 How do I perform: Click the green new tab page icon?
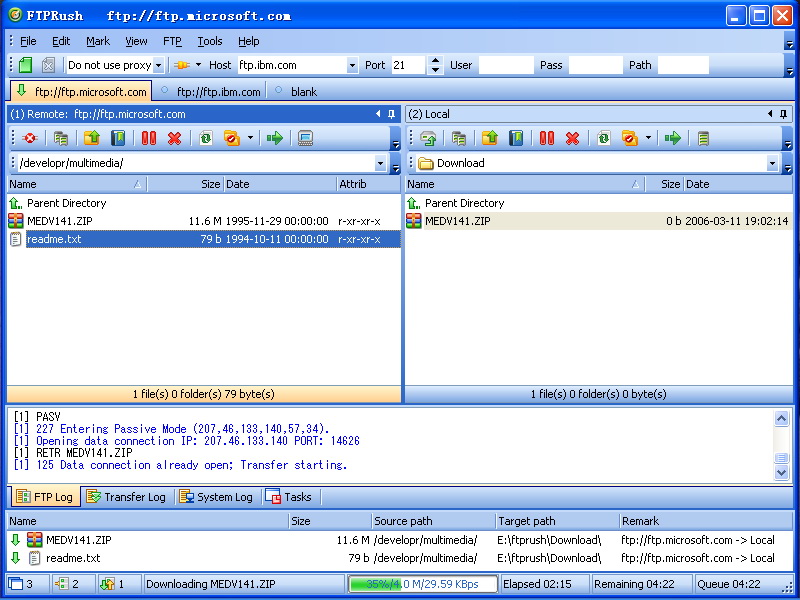(26, 65)
